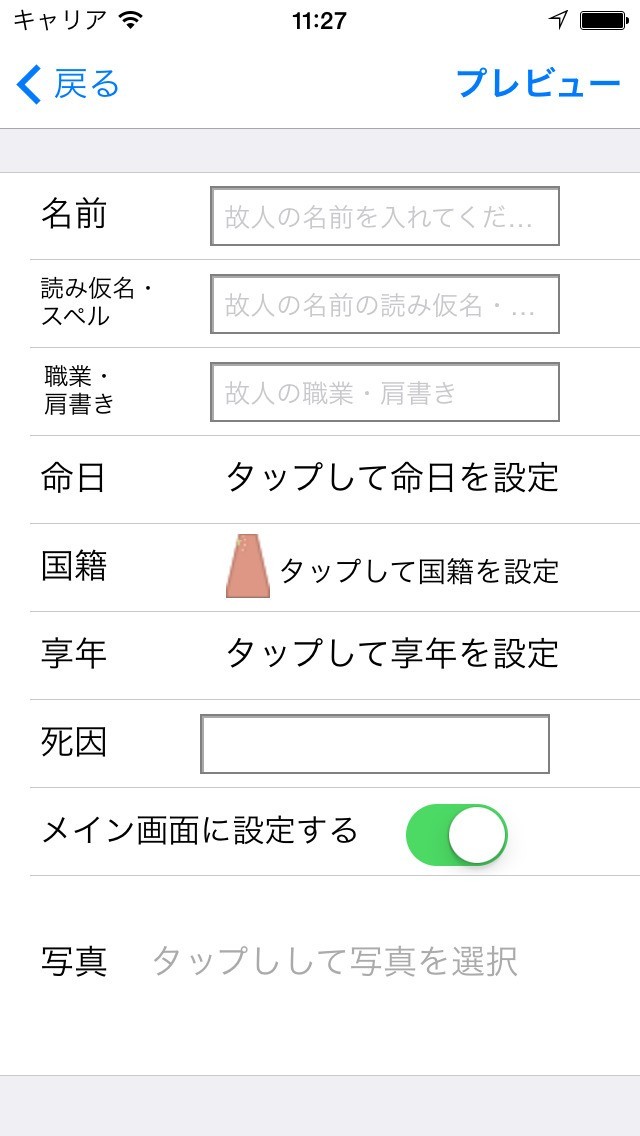Tap the battery icon in status bar

click(x=603, y=20)
